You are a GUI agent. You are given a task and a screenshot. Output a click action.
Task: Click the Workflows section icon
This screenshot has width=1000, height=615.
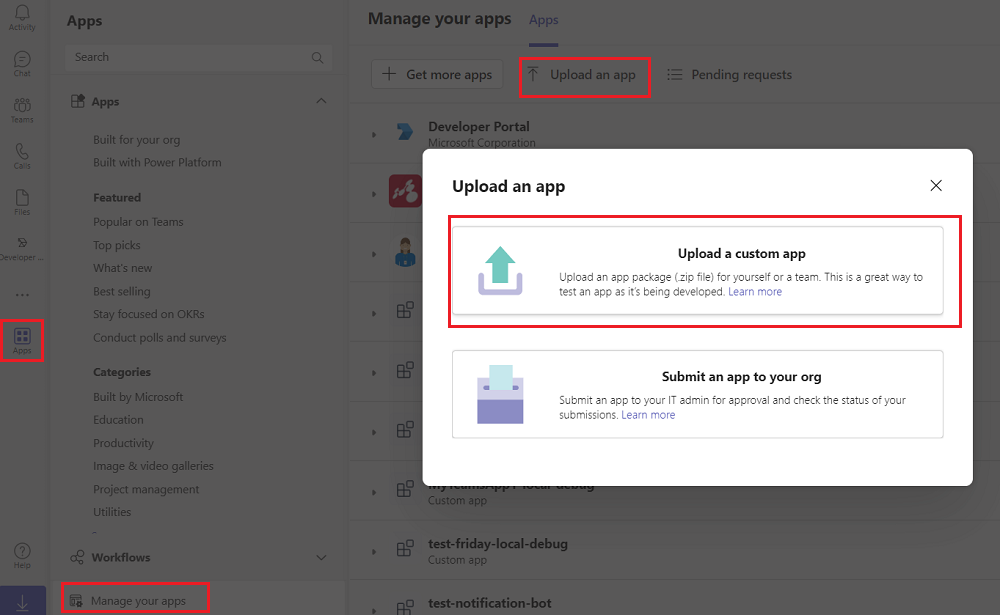pos(77,558)
